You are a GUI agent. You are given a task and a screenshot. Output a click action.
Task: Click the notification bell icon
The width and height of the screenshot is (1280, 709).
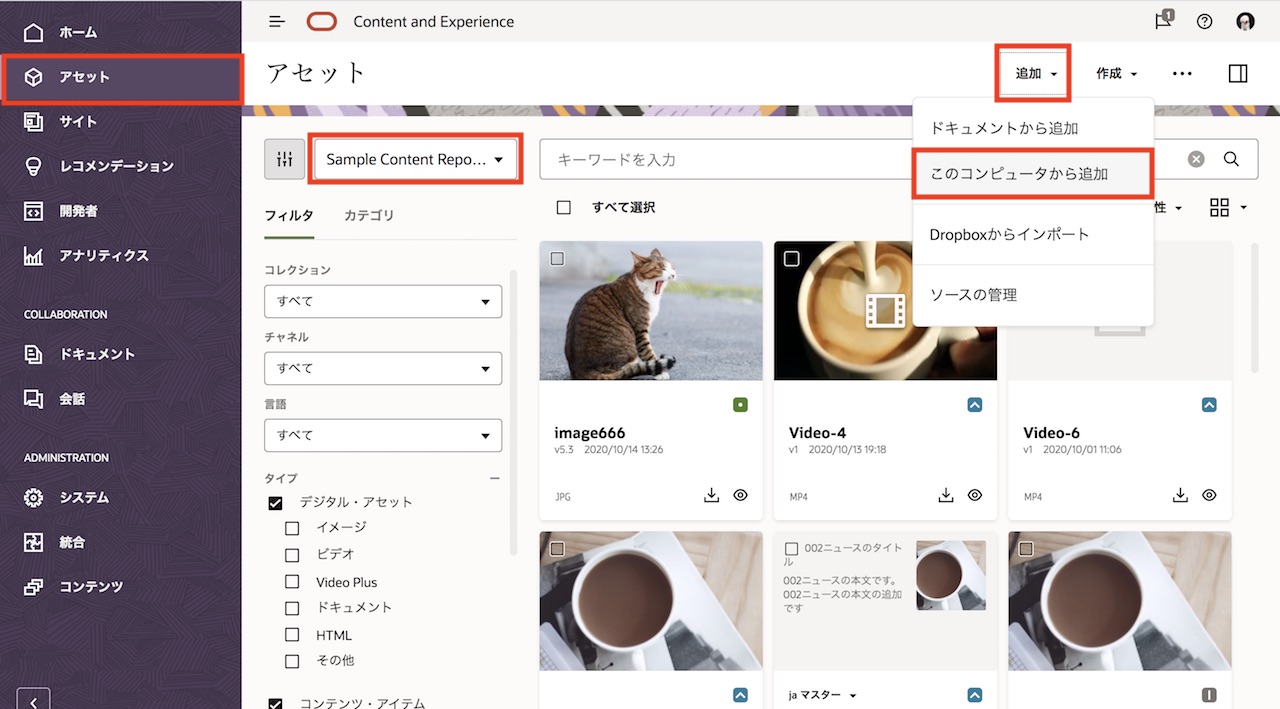coord(1162,20)
